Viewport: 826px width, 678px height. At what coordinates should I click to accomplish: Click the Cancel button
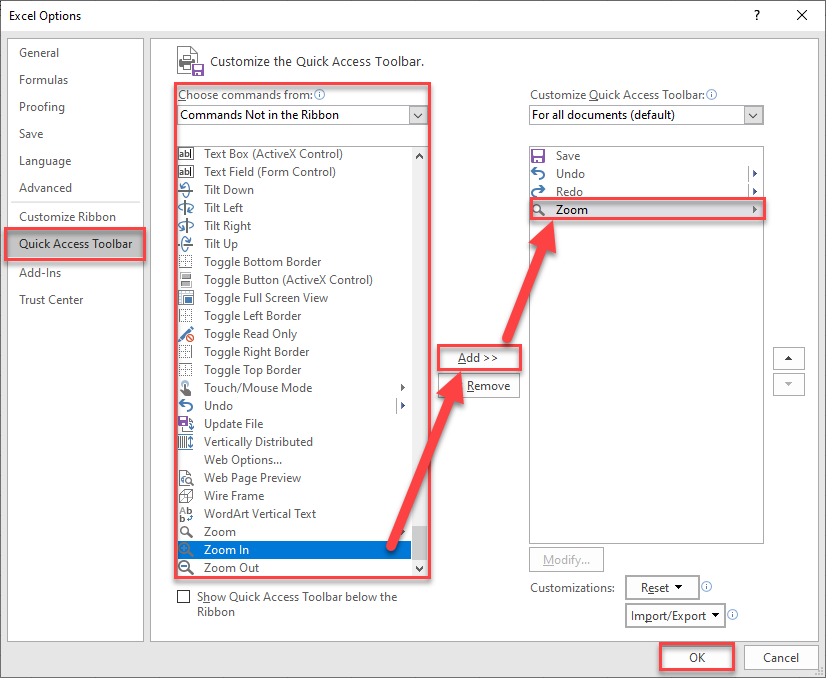click(781, 657)
